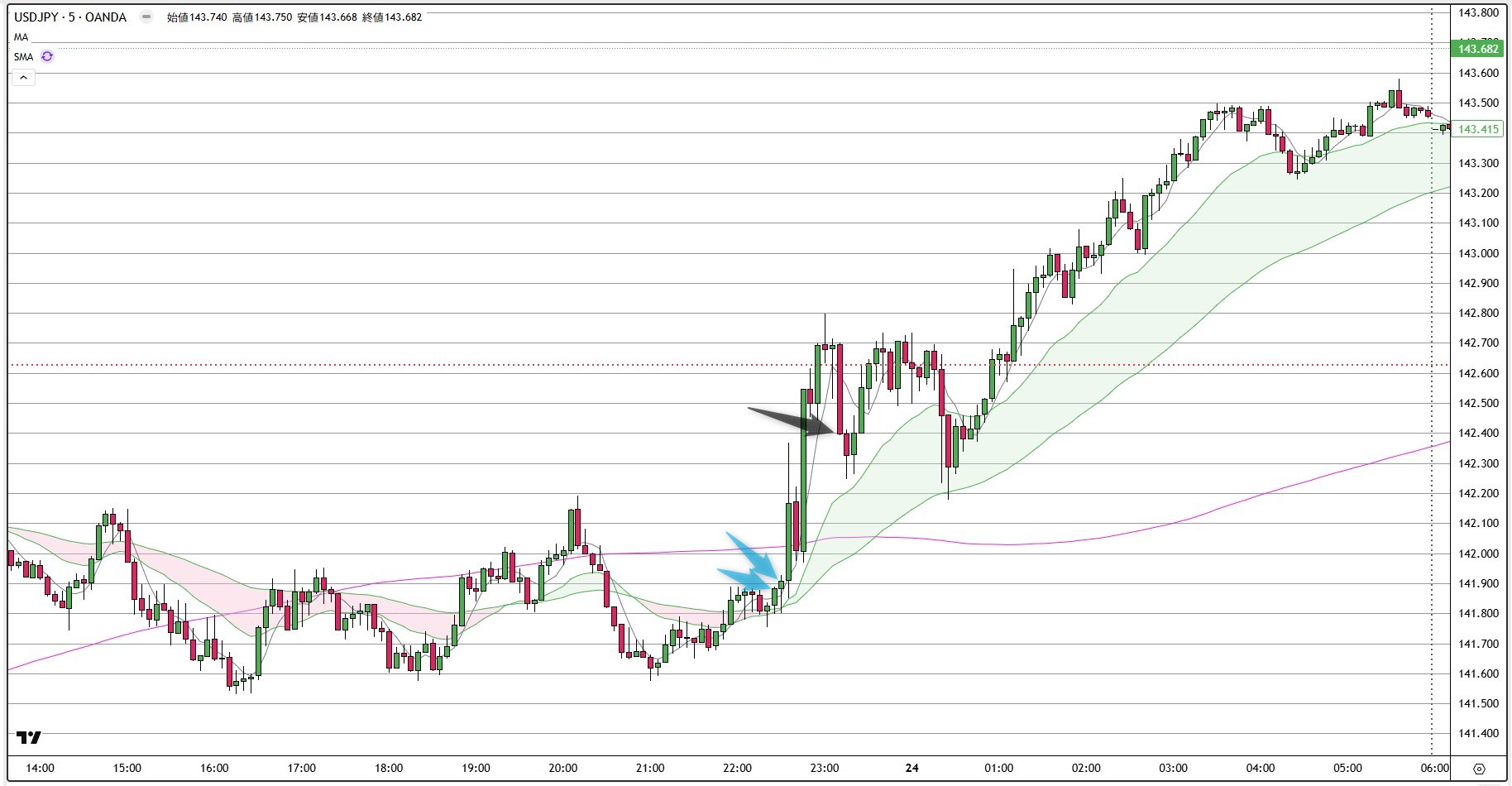Screen dimensions: 1512x786
Task: Click the 04:00 time axis label
Action: pos(1261,768)
